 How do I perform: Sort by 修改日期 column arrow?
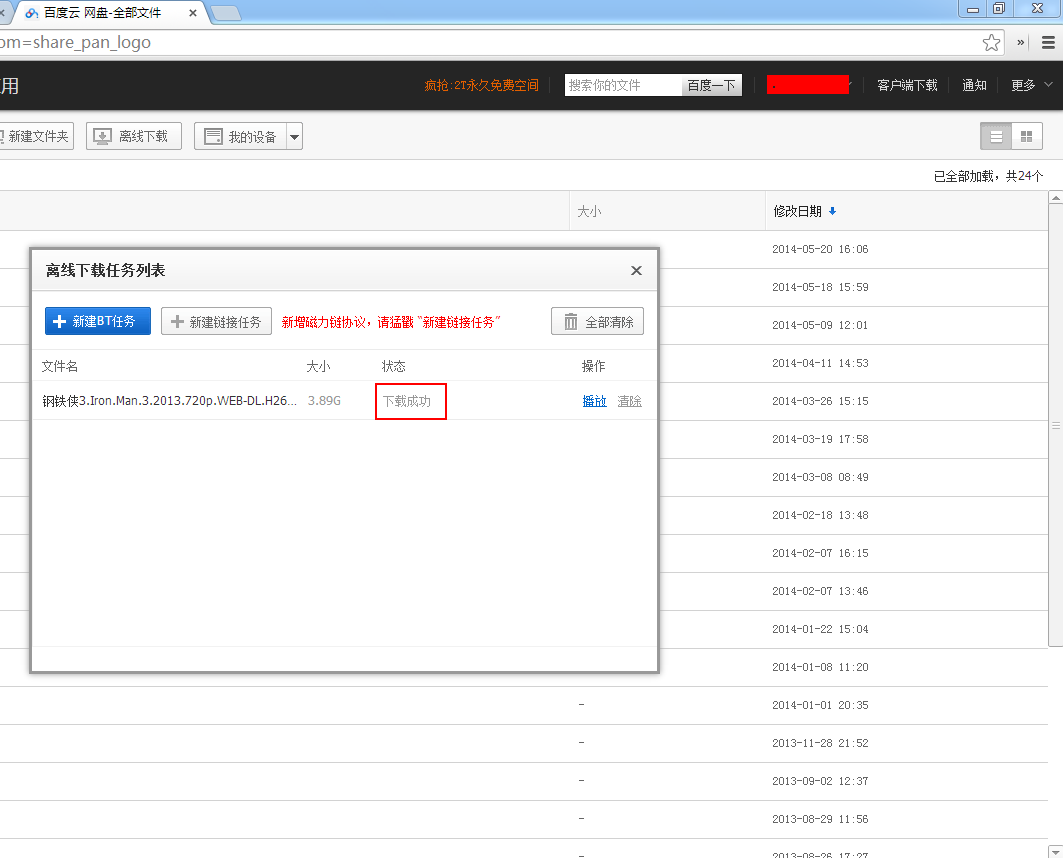[833, 211]
